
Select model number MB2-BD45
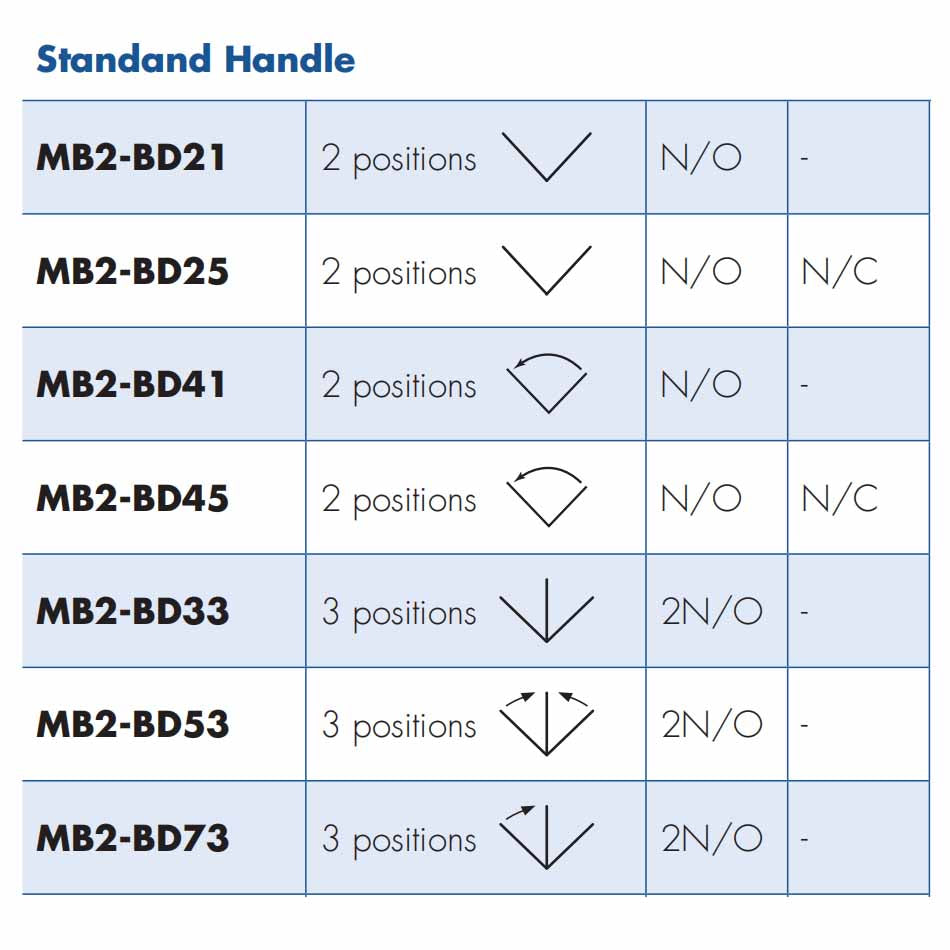[x=133, y=498]
